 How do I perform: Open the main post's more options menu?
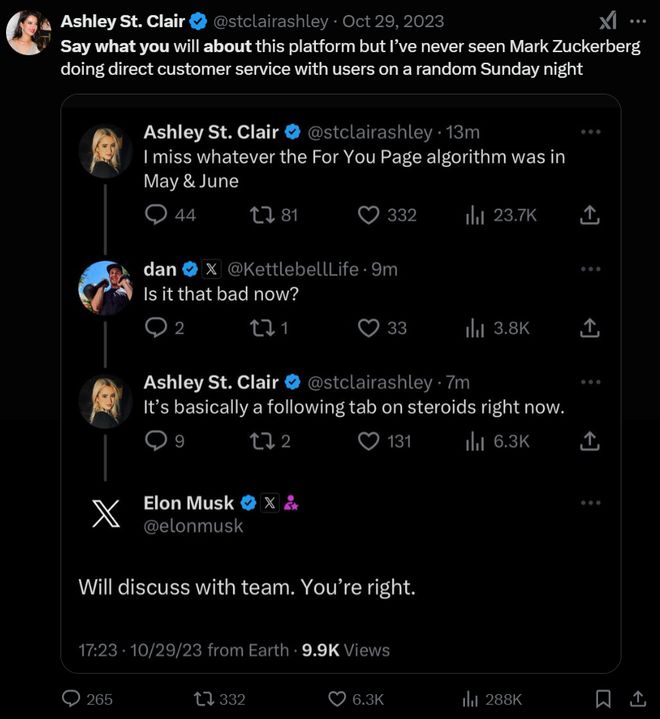point(636,21)
